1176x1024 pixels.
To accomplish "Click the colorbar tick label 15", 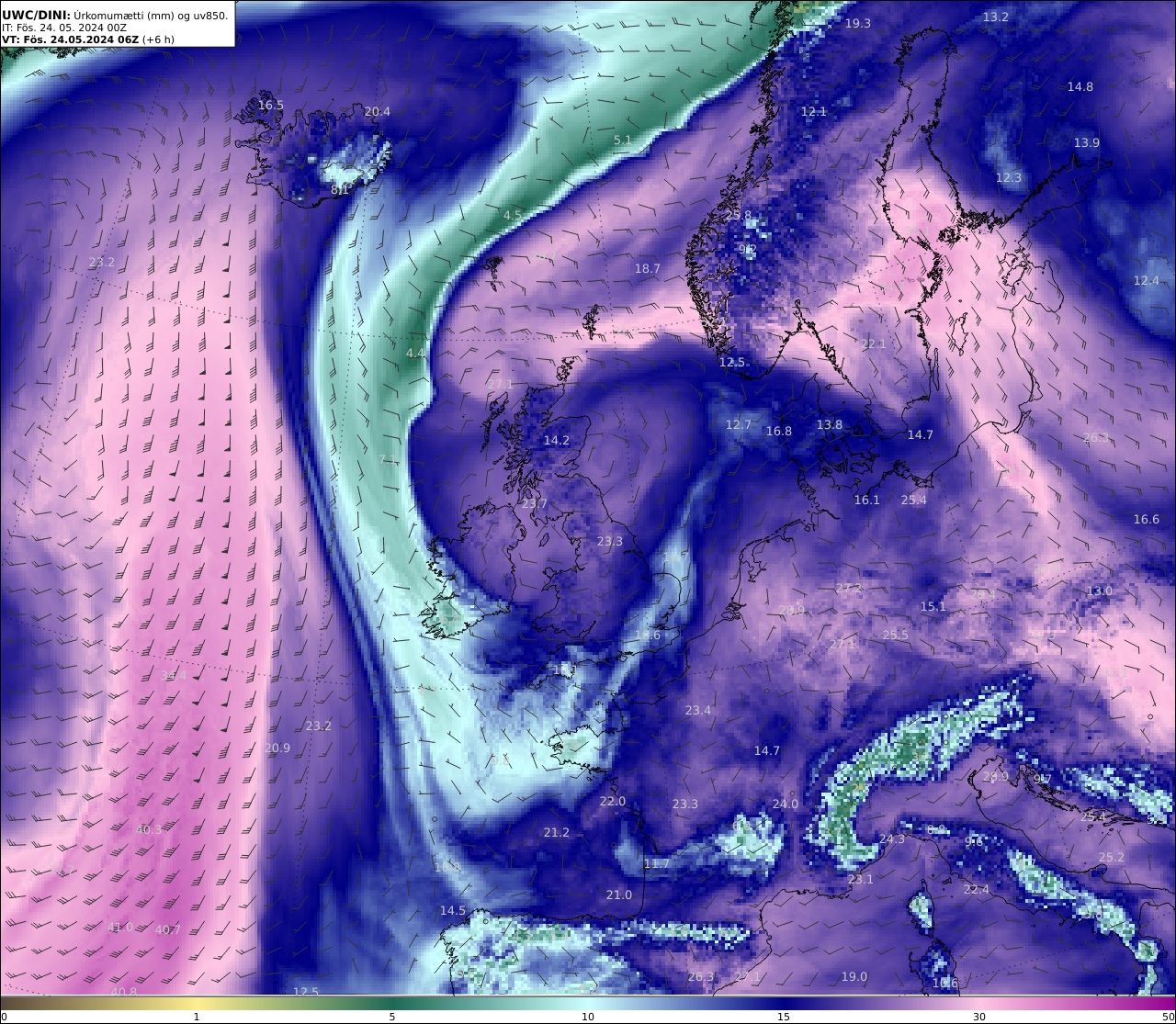I will [x=784, y=1017].
